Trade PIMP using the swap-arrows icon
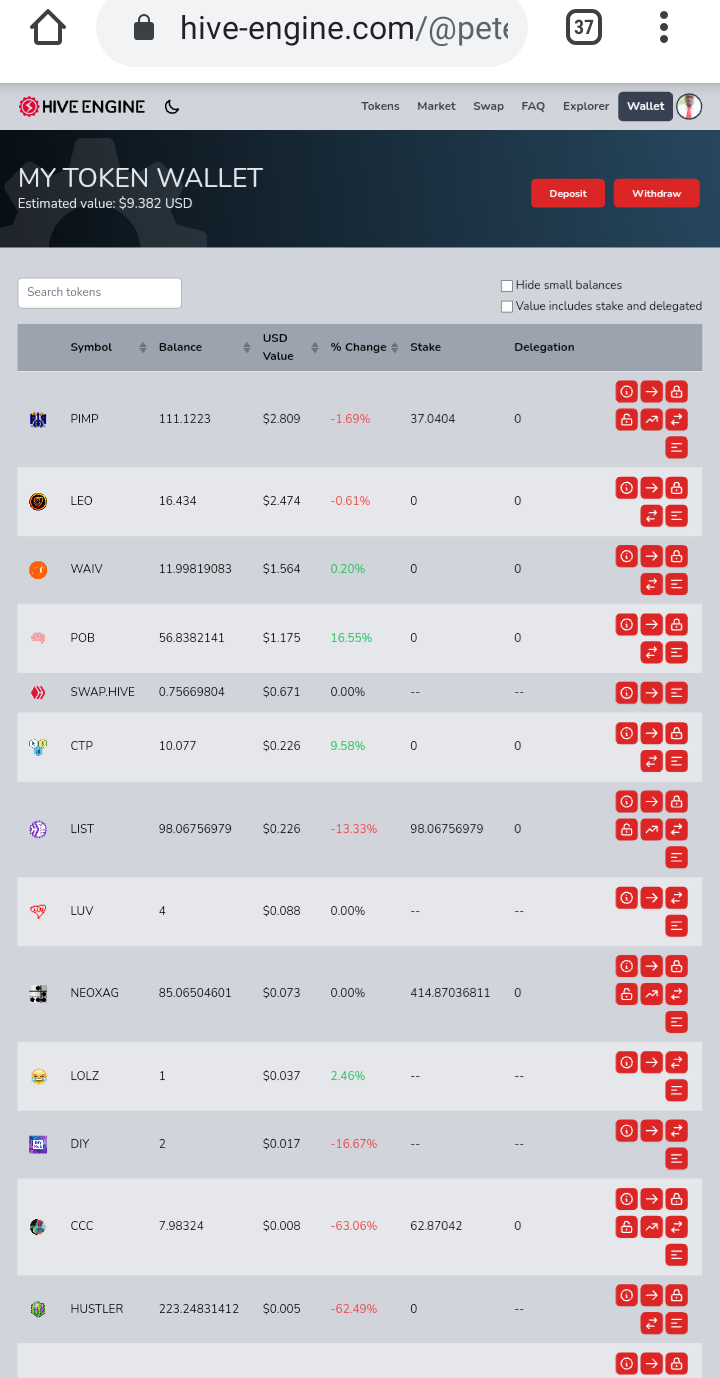 [x=677, y=419]
